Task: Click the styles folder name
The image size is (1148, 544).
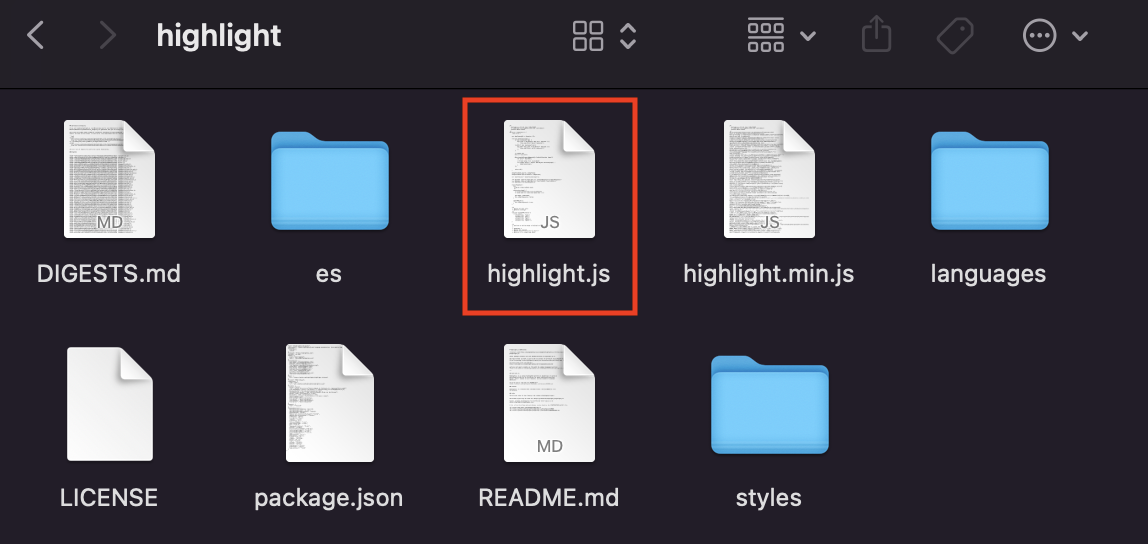Action: pyautogui.click(x=769, y=498)
